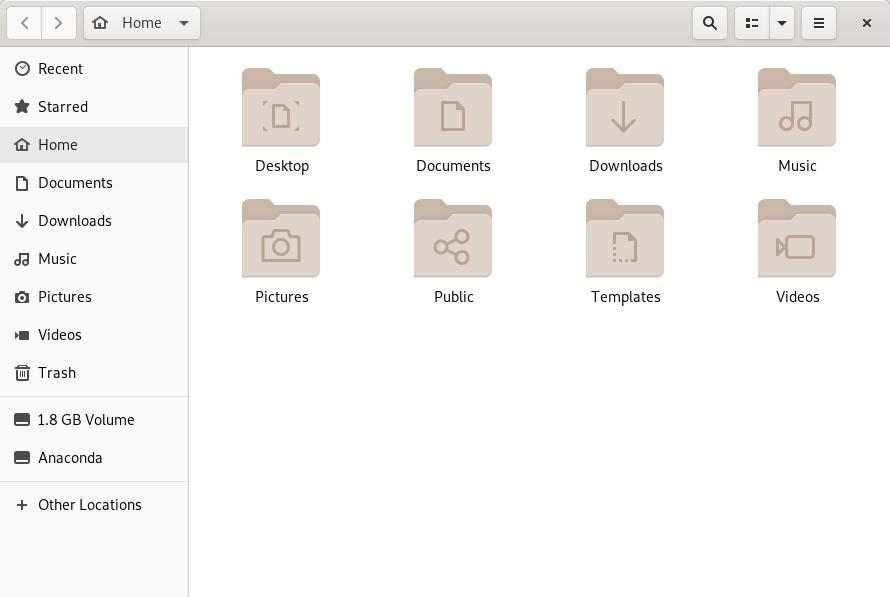890x597 pixels.
Task: Mount the 1.8 GB Volume
Action: pyautogui.click(x=85, y=420)
